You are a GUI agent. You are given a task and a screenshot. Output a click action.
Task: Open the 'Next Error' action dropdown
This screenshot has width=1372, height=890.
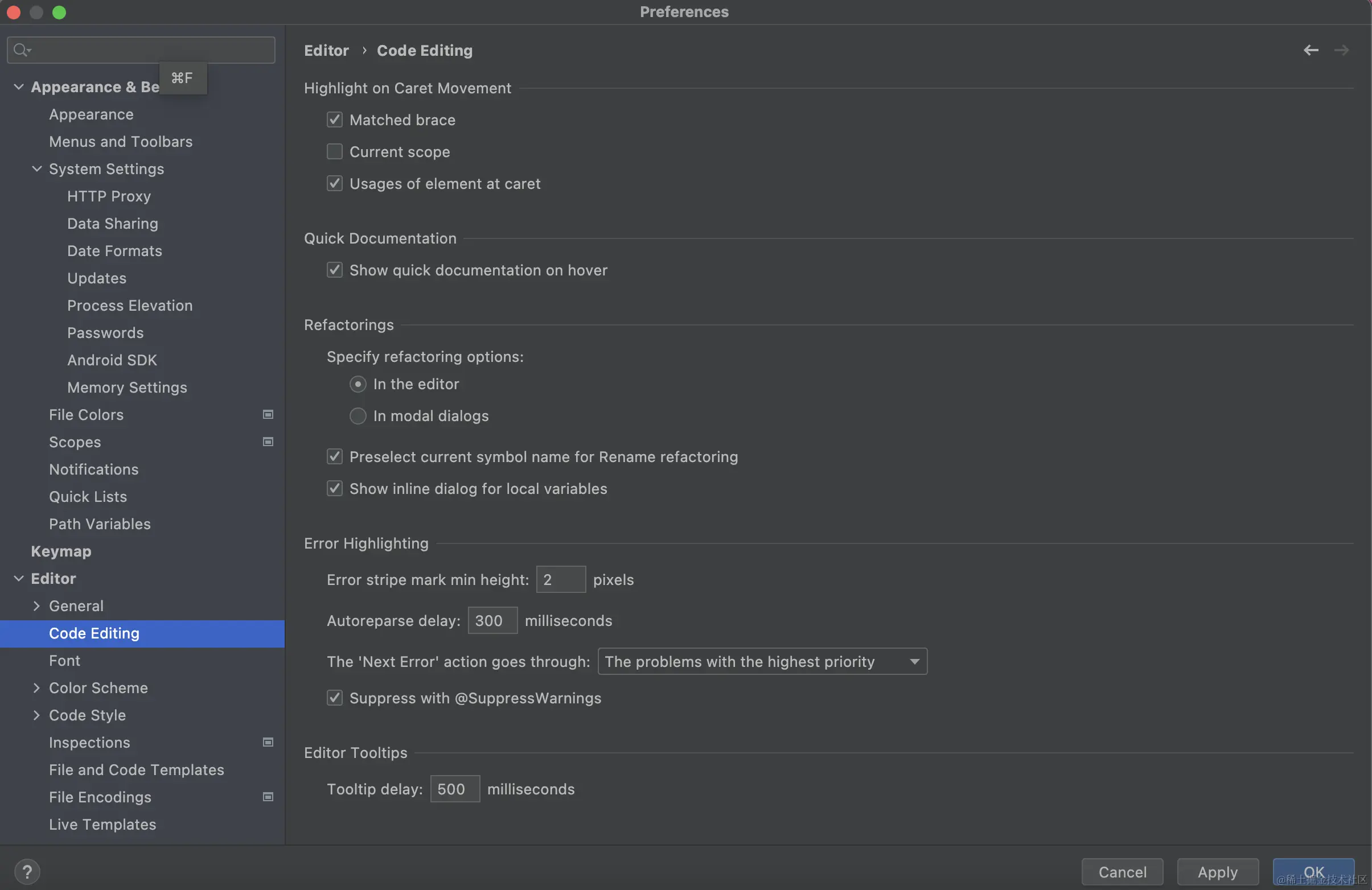click(762, 661)
